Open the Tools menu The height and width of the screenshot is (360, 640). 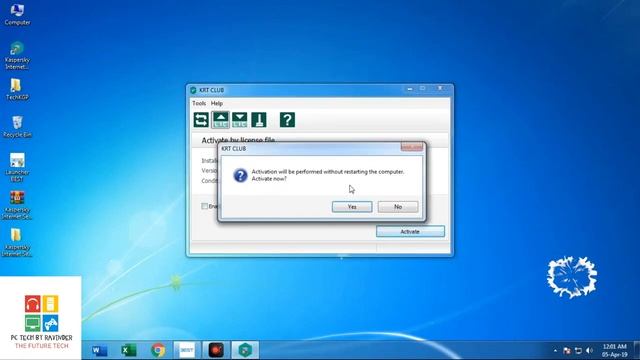(x=199, y=103)
